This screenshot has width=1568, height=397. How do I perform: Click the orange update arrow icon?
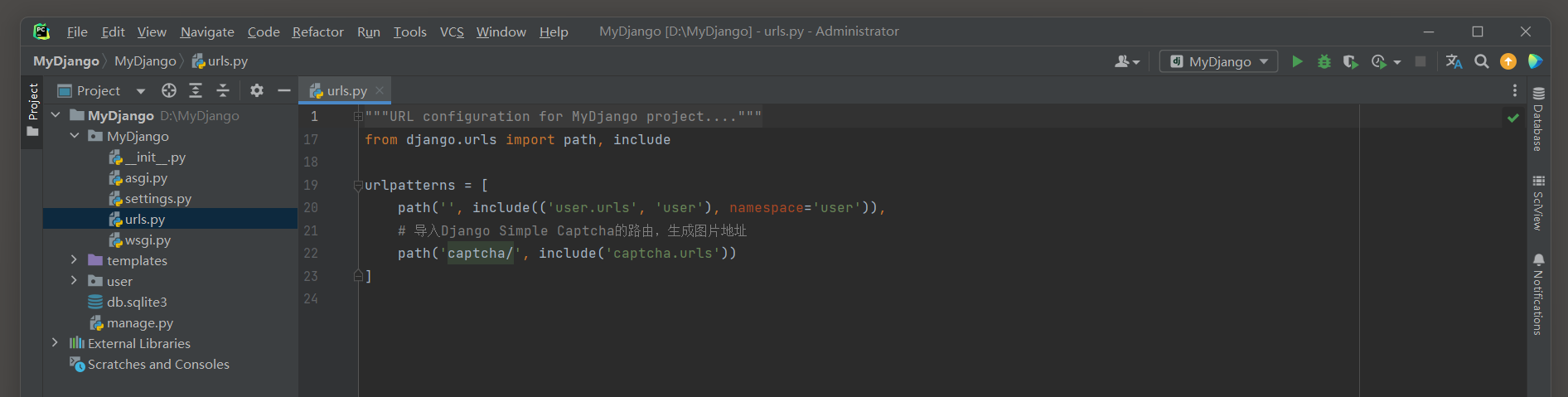[1508, 61]
